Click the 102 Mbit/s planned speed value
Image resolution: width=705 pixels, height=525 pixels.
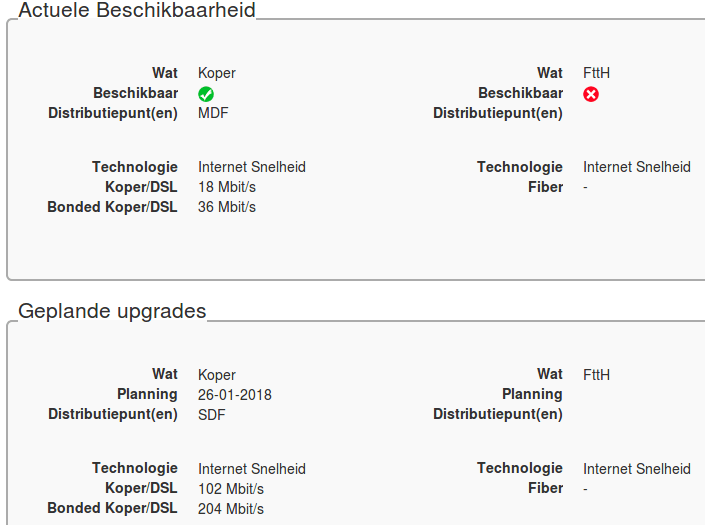coord(231,489)
